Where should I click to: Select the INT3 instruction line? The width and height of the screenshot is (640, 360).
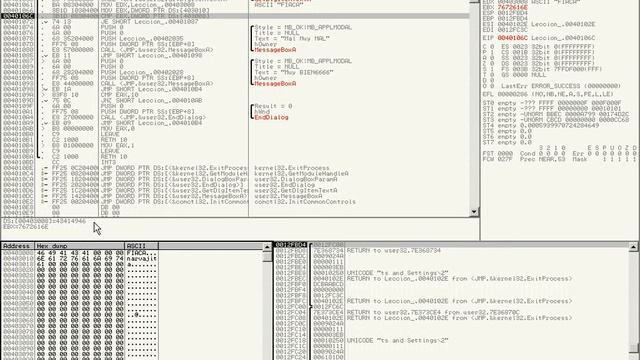pos(108,162)
